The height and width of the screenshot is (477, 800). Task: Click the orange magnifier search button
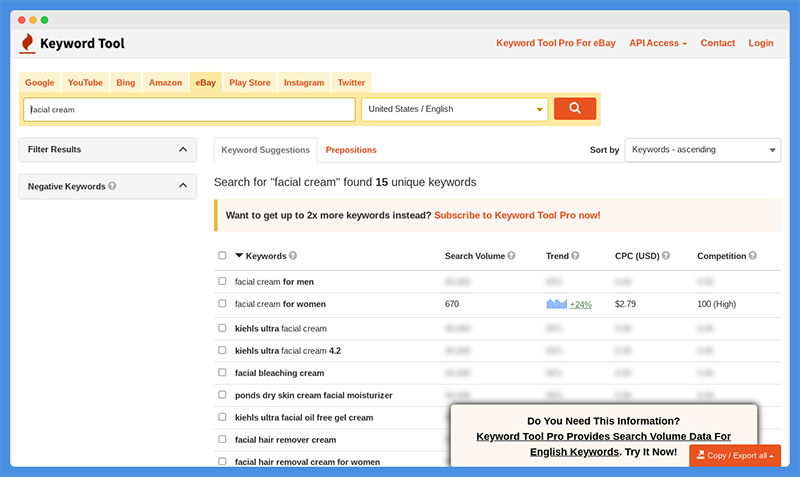(x=575, y=108)
